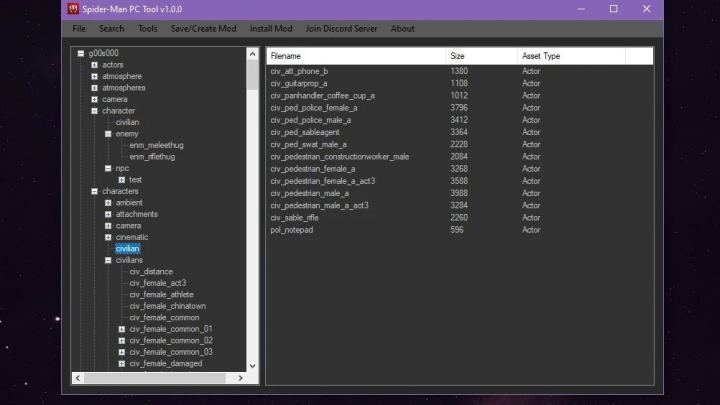Select file civ_guitarprop_a
The image size is (720, 405).
298,83
